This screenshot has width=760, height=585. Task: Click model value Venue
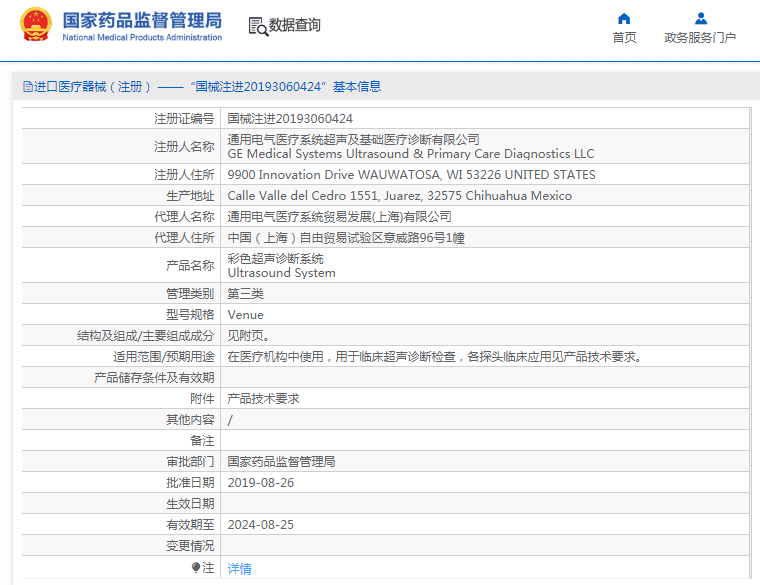245,315
